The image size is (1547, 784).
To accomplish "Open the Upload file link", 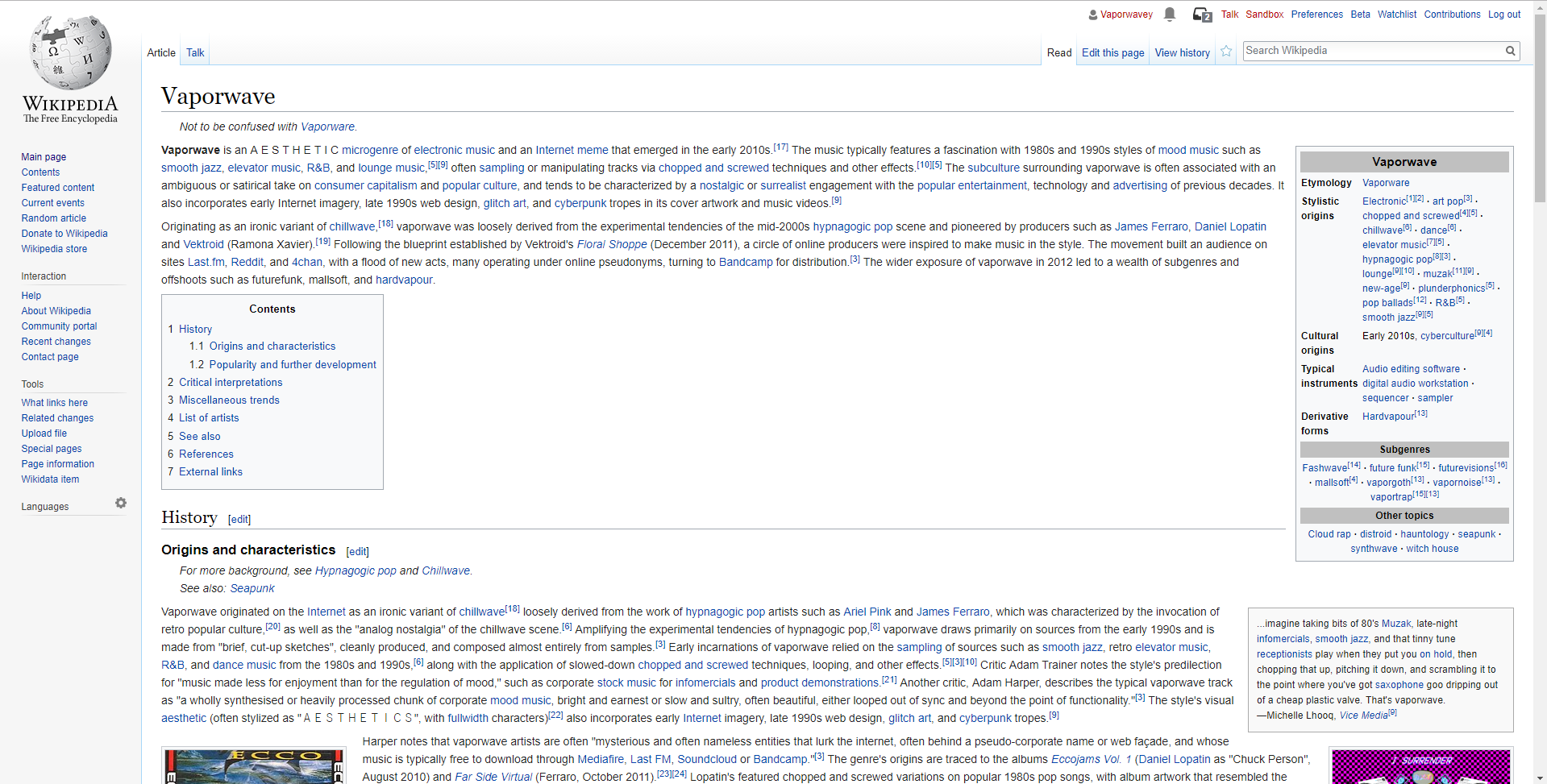I will point(44,433).
